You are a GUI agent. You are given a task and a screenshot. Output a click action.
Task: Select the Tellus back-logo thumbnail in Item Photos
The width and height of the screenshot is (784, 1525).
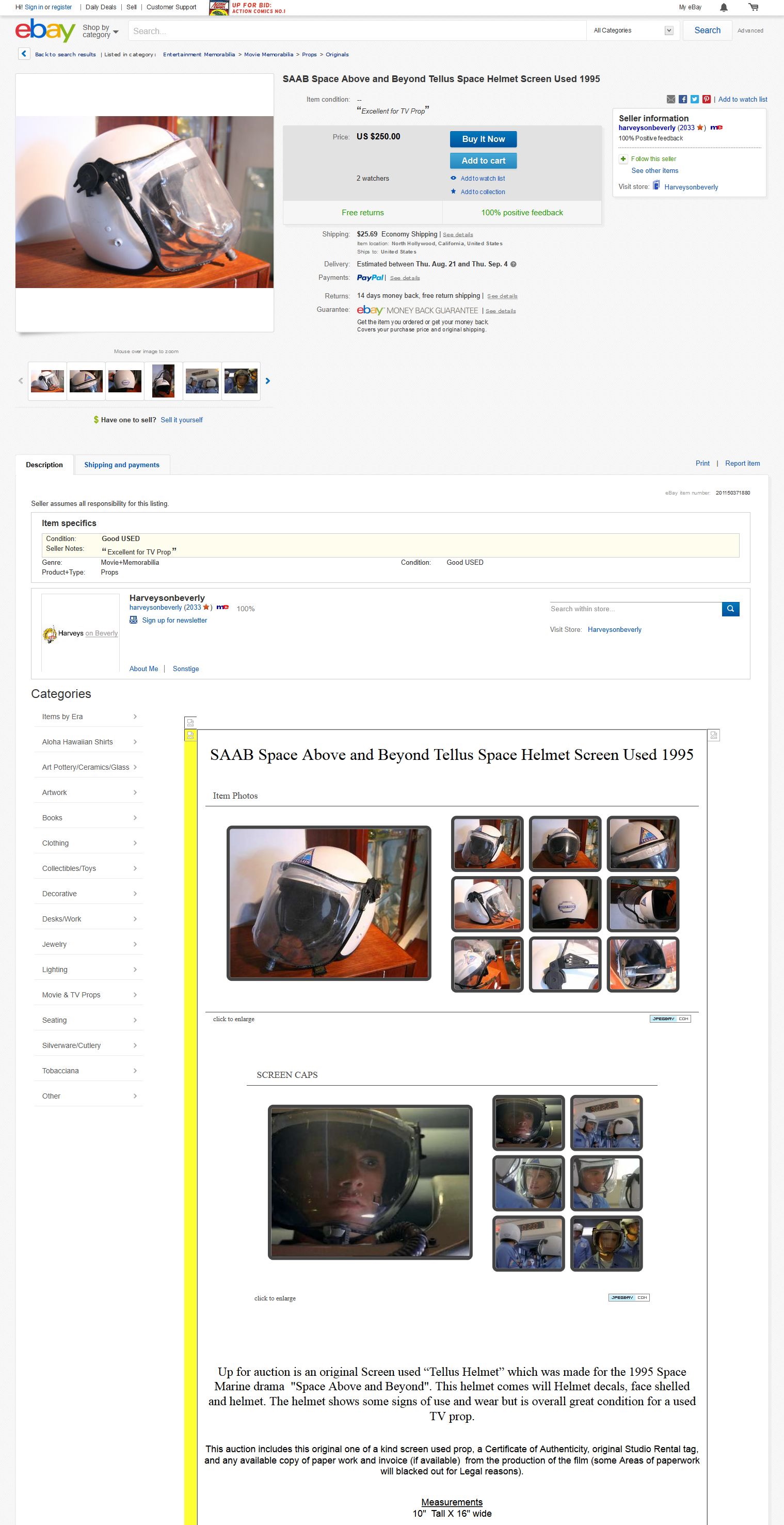565,904
